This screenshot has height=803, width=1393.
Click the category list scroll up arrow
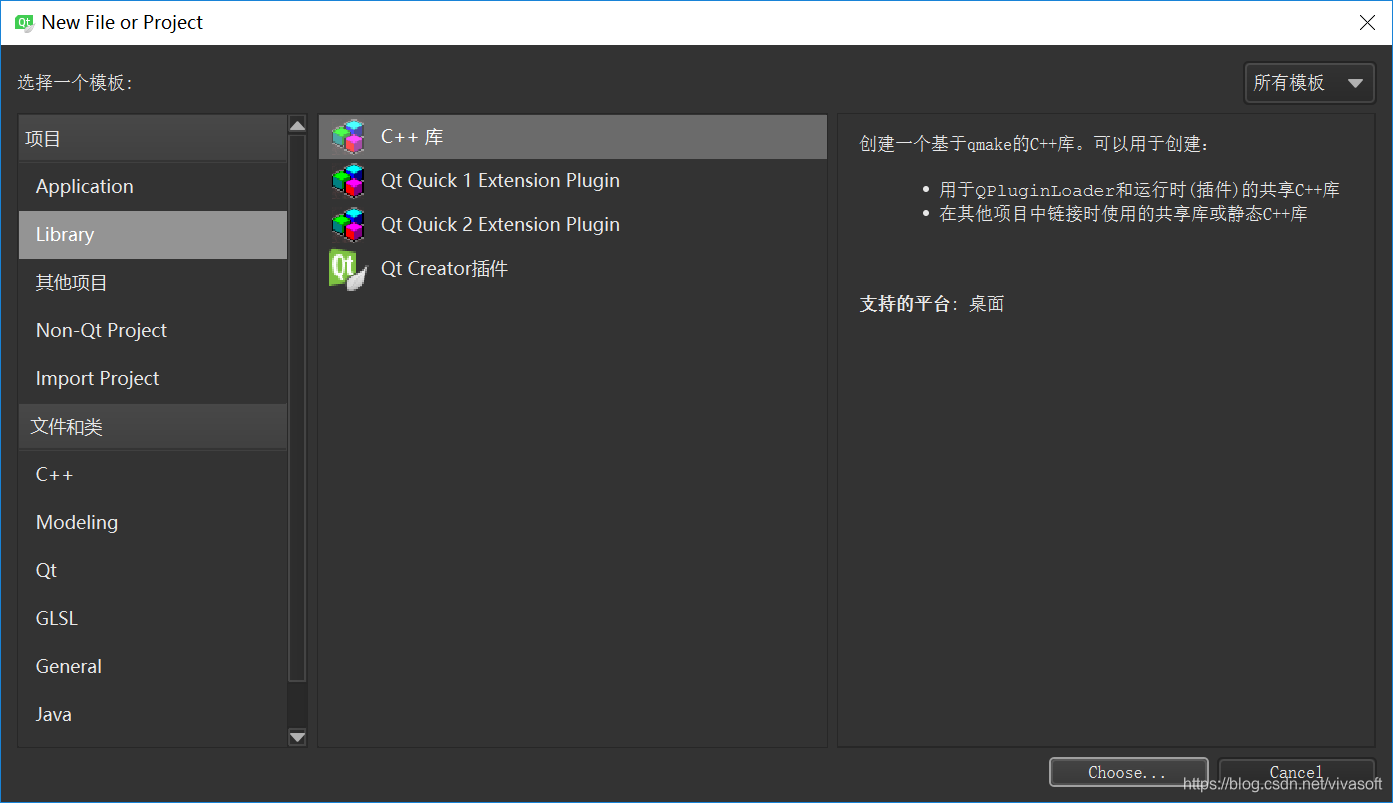pos(297,125)
